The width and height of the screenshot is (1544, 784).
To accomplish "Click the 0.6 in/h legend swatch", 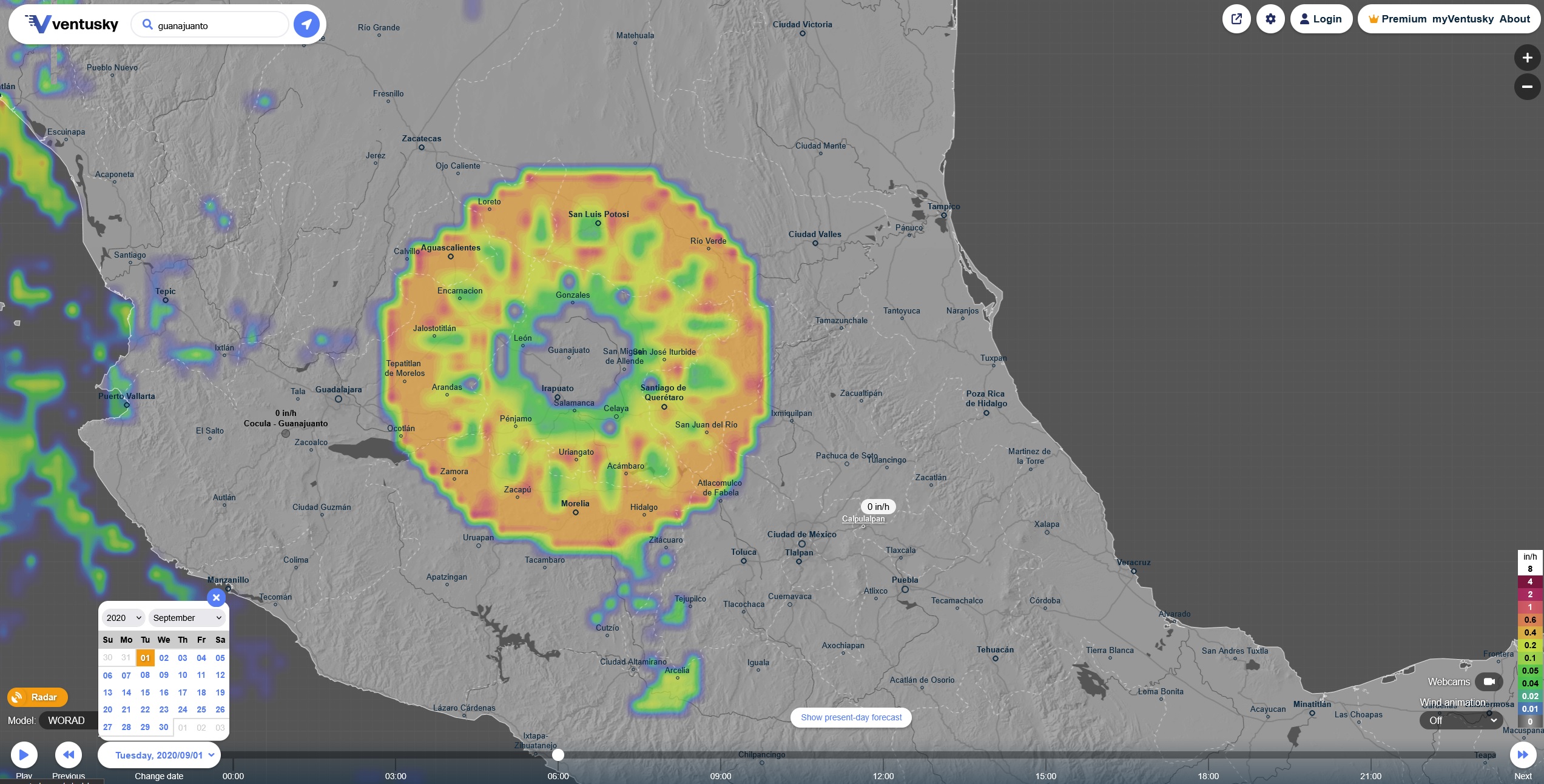I will 1531,620.
